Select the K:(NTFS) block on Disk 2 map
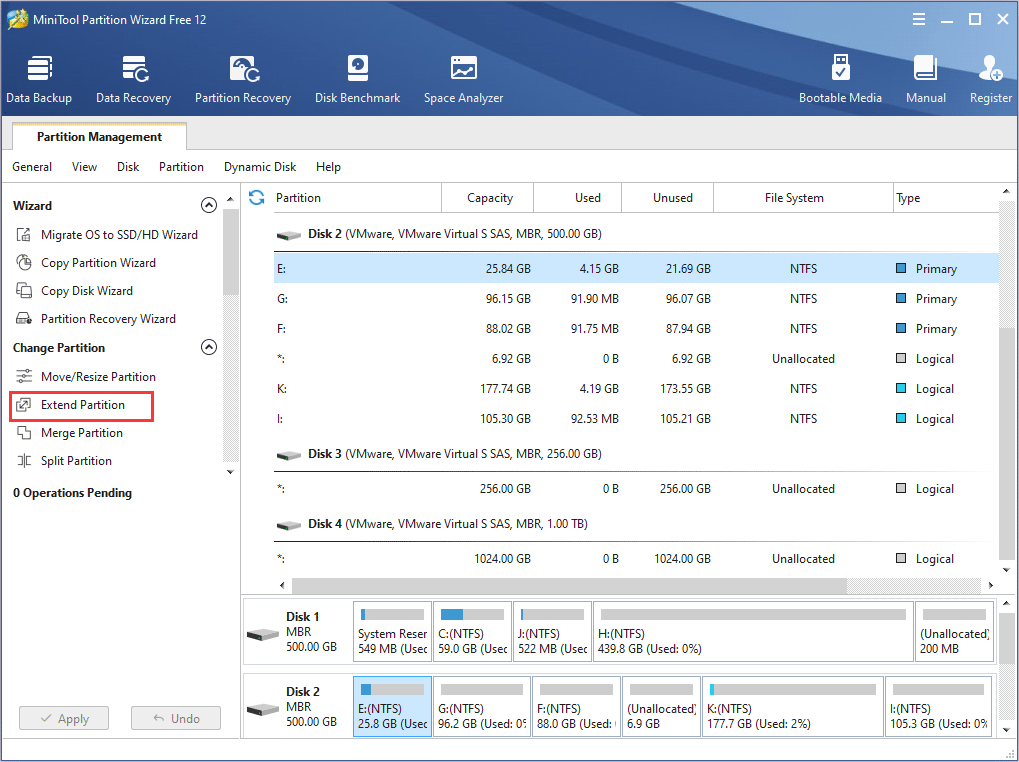The height and width of the screenshot is (762, 1019). pyautogui.click(x=793, y=706)
